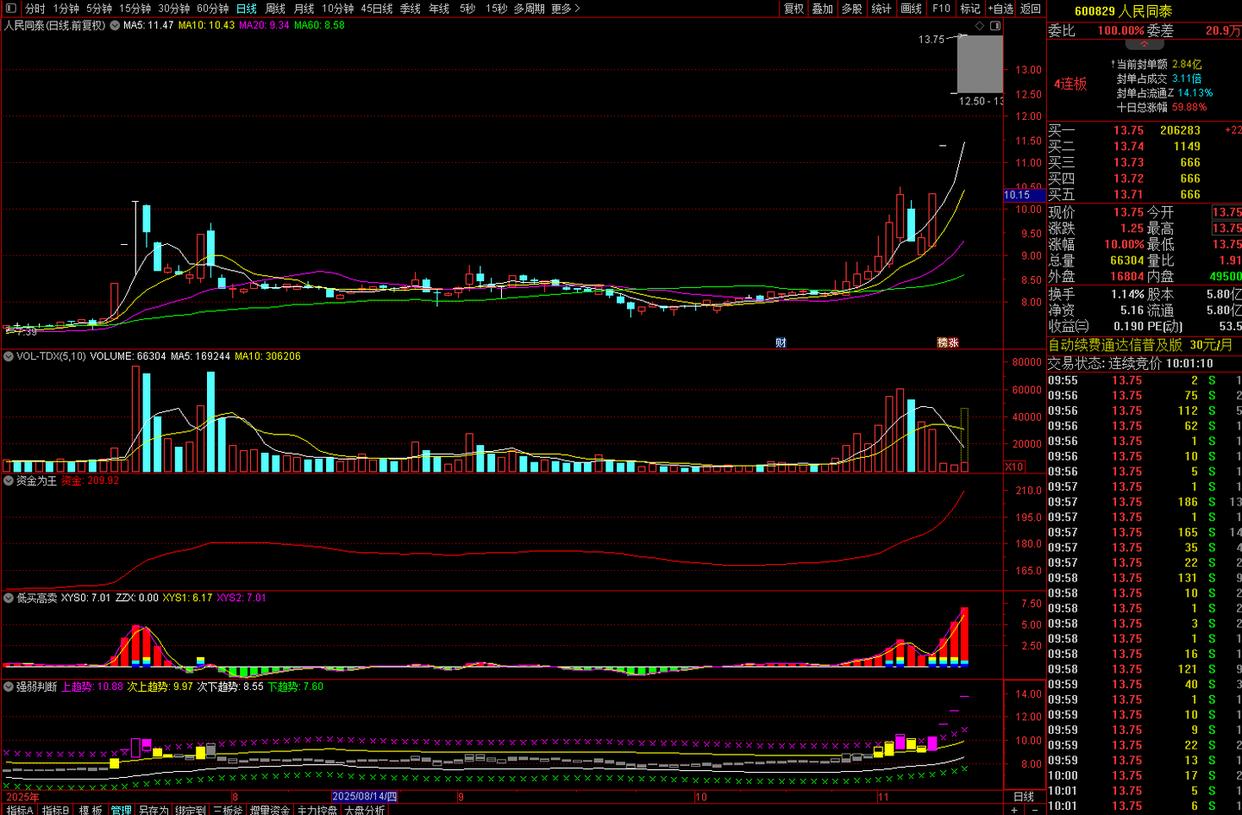Open the 多周期 multi-period view
1242x815 pixels.
(x=529, y=8)
